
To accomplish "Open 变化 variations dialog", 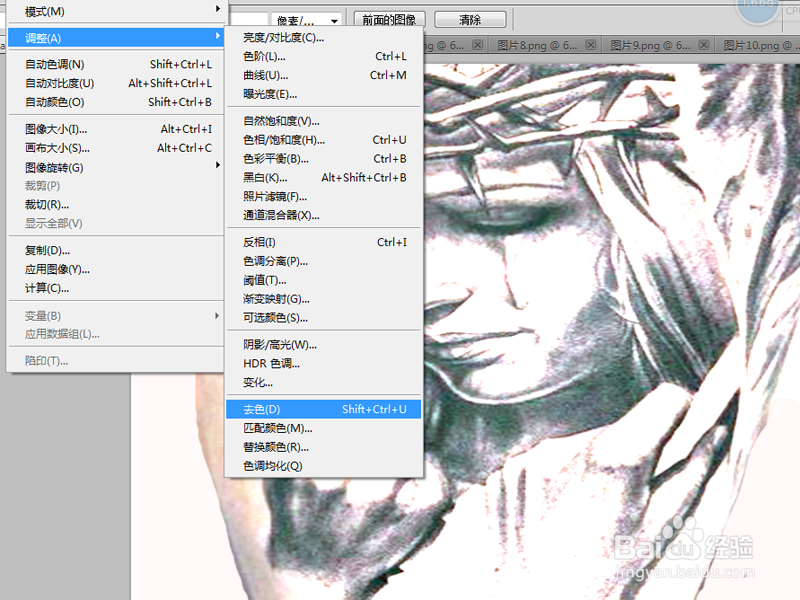I will (x=323, y=383).
